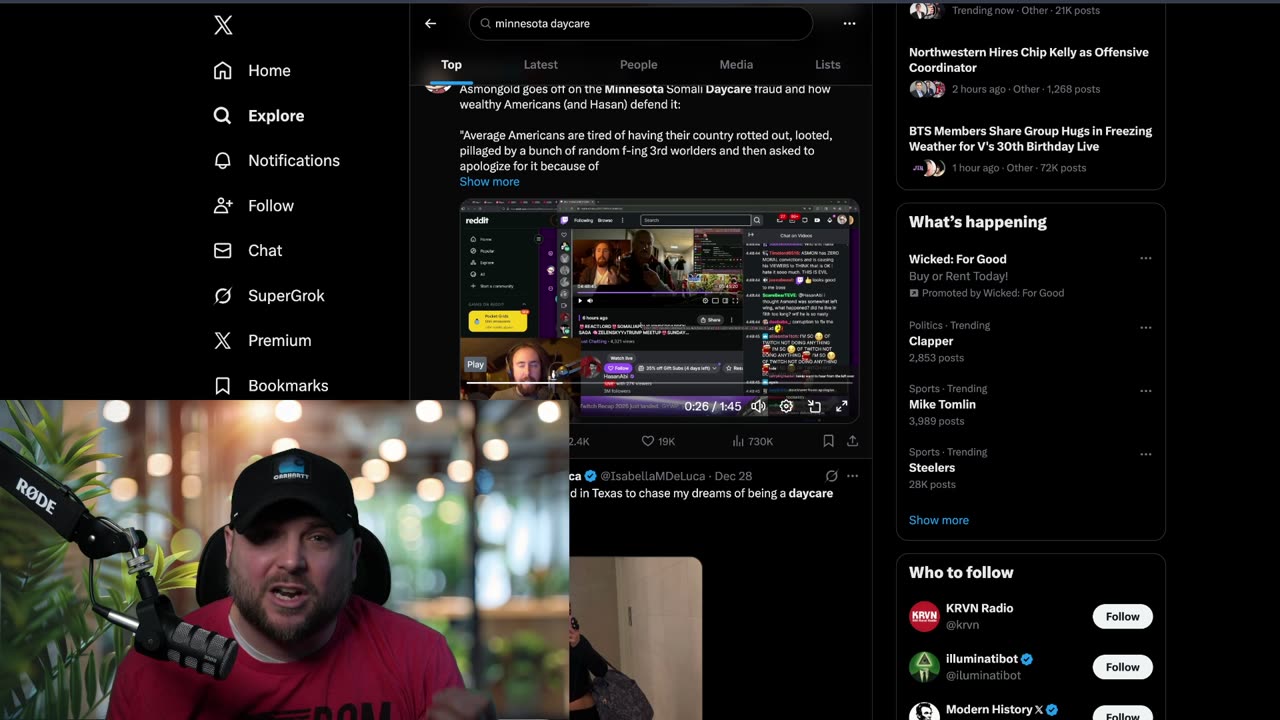Open Follow in sidebar
This screenshot has width=1280, height=720.
point(254,205)
